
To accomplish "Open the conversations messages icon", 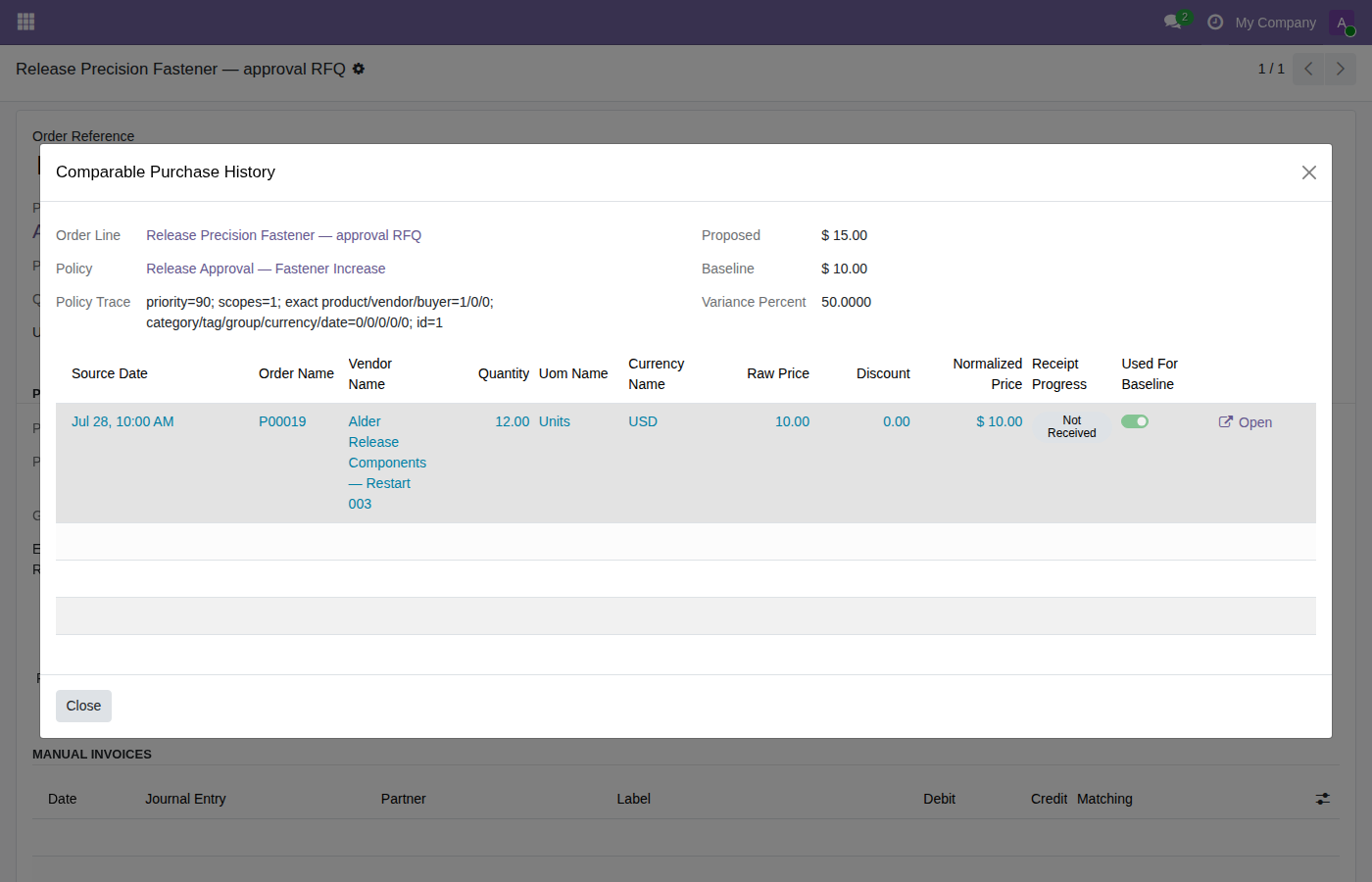I will (1172, 22).
